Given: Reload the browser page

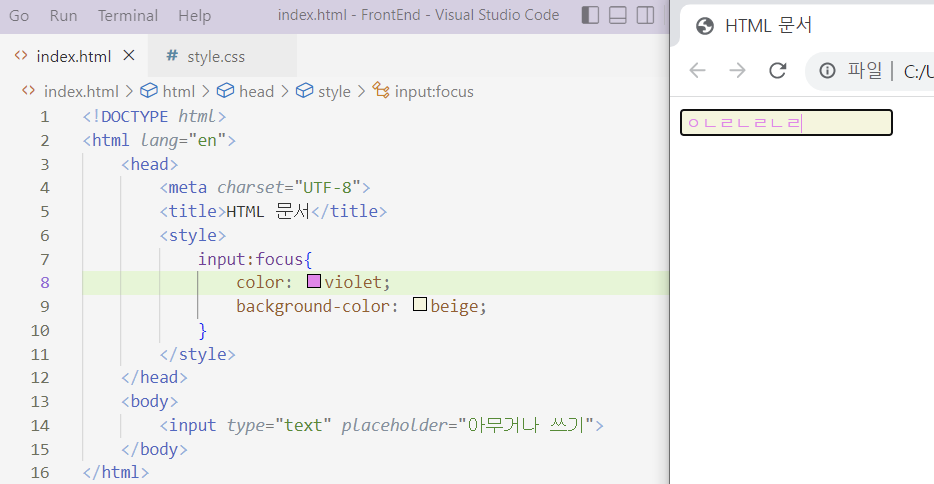Looking at the screenshot, I should pyautogui.click(x=777, y=71).
